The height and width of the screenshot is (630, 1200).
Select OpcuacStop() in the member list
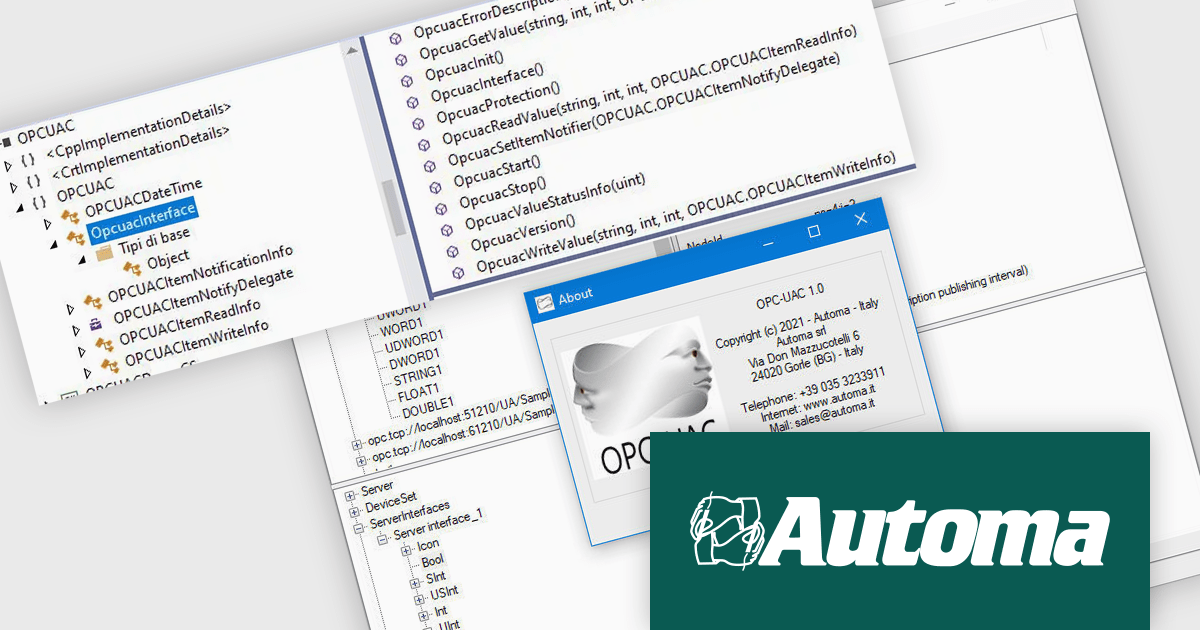pyautogui.click(x=502, y=194)
